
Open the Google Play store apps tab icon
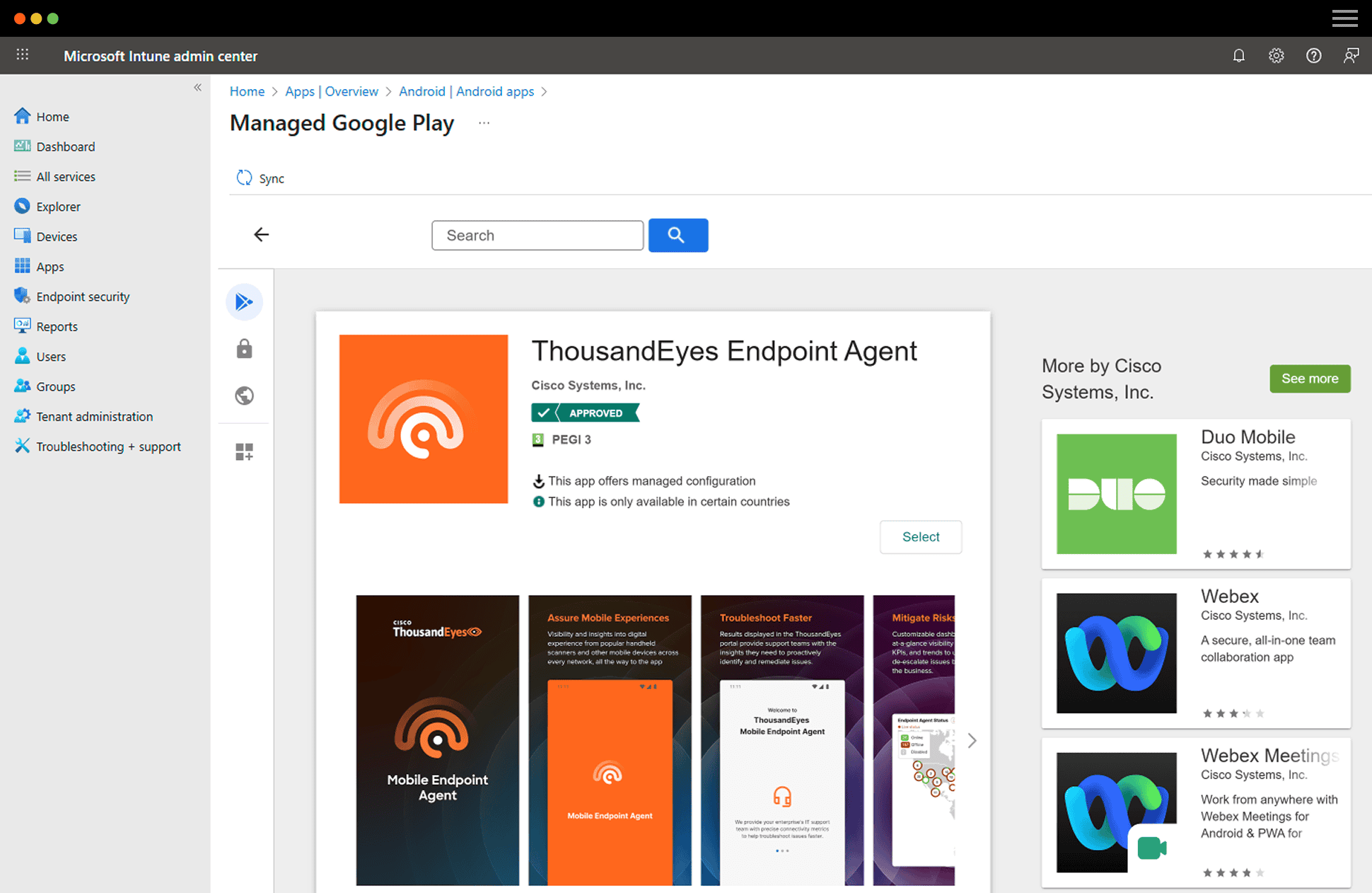244,301
